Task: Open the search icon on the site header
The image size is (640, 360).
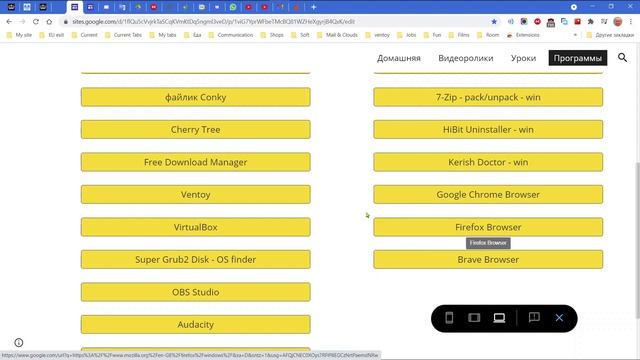Action: (622, 58)
